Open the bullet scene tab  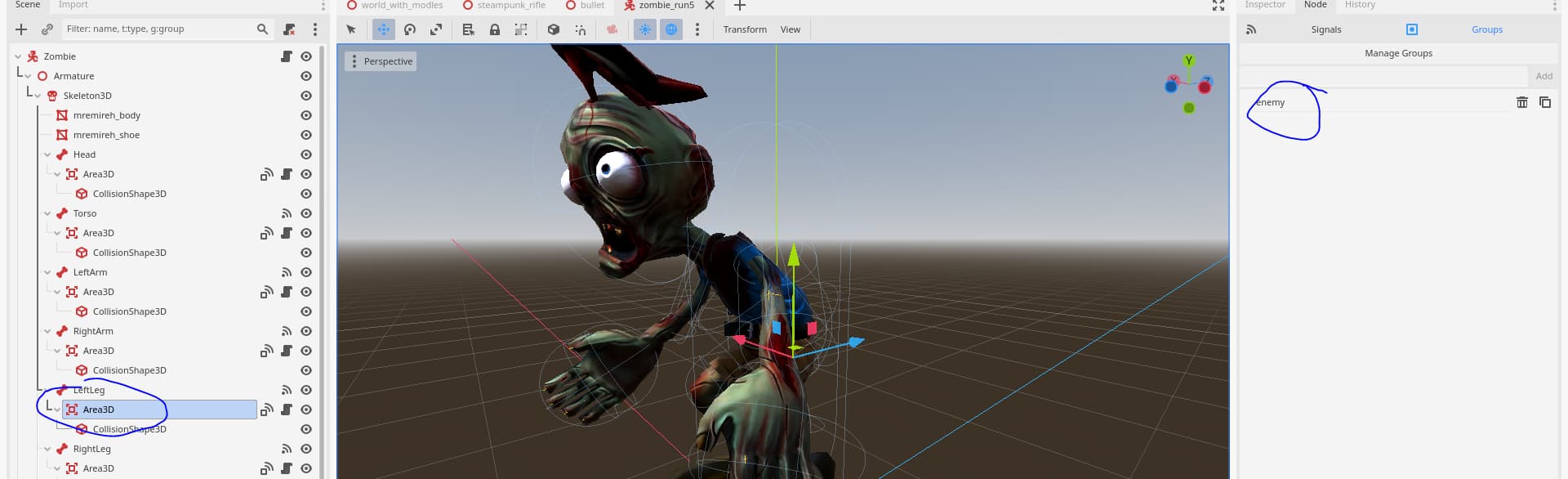(x=585, y=5)
